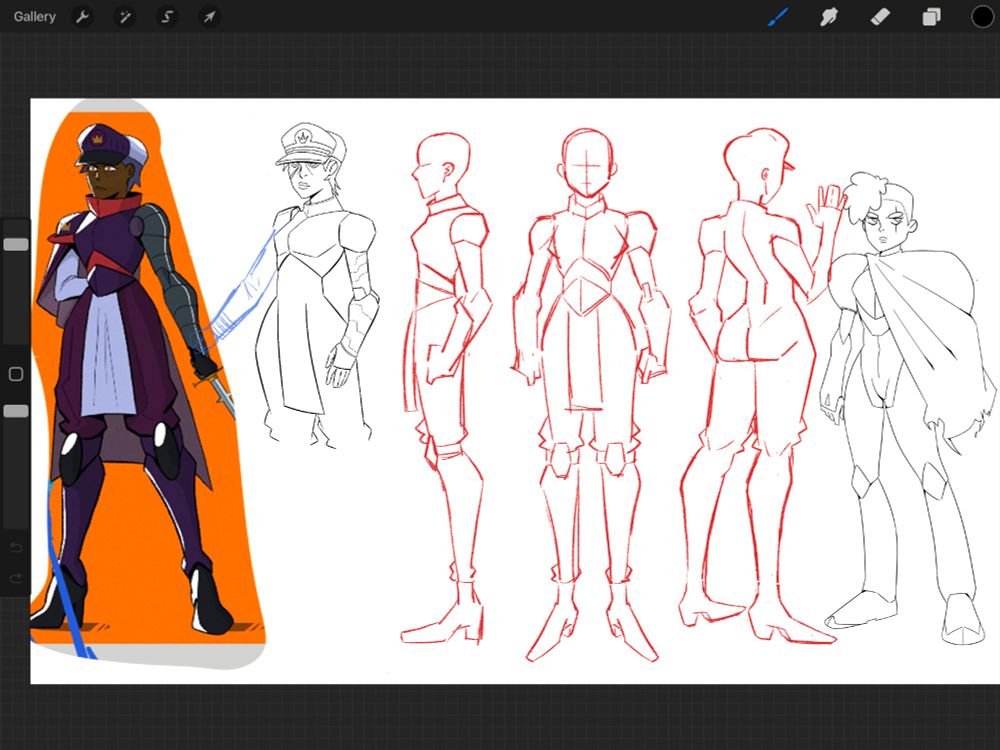
Task: Click the red front-view figure sketch
Action: [592, 393]
